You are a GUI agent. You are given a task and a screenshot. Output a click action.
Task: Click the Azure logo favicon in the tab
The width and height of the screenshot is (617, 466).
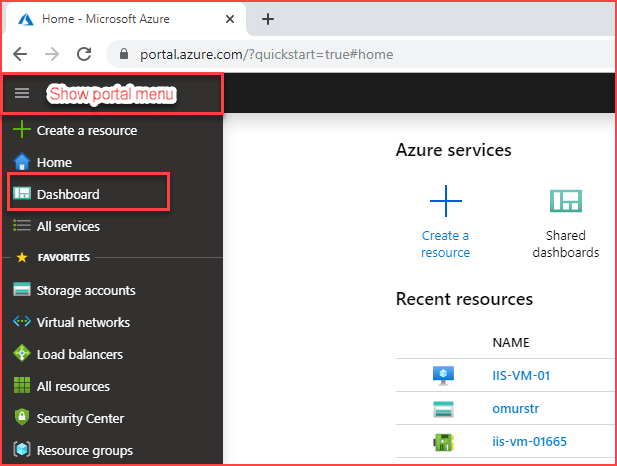tap(26, 19)
